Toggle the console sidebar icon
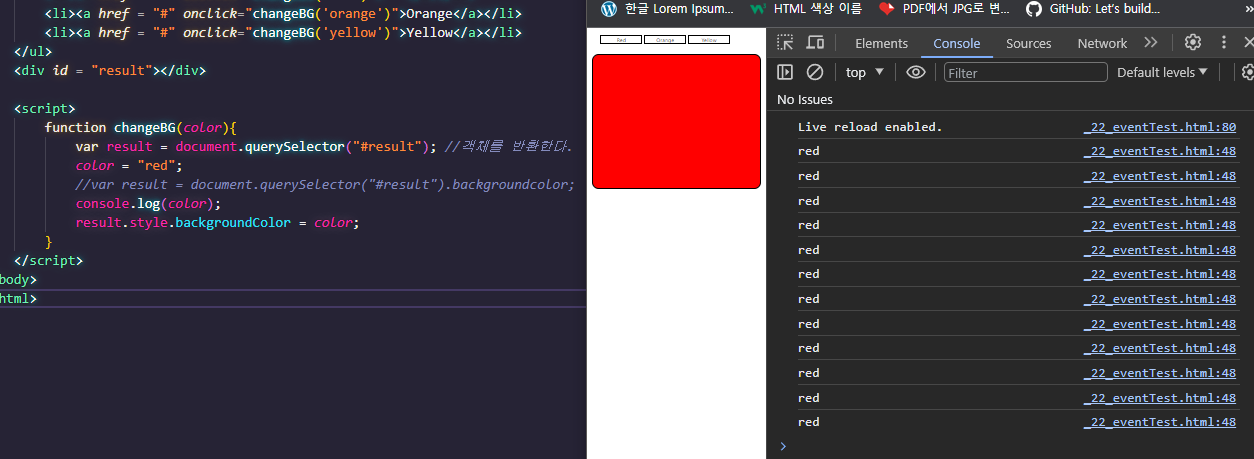Viewport: 1254px width, 459px height. click(x=785, y=72)
